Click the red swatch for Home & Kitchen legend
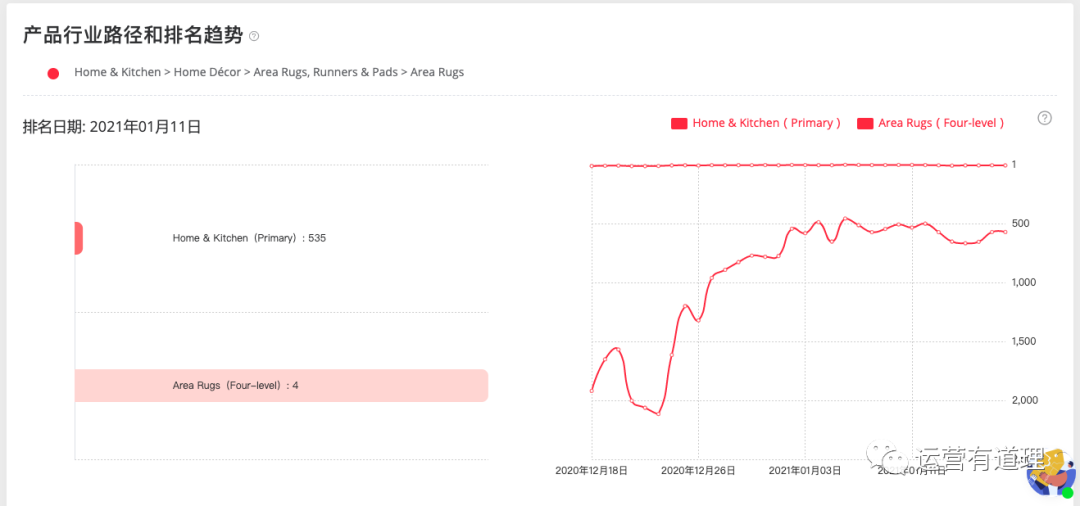The width and height of the screenshot is (1080, 506). [x=679, y=123]
